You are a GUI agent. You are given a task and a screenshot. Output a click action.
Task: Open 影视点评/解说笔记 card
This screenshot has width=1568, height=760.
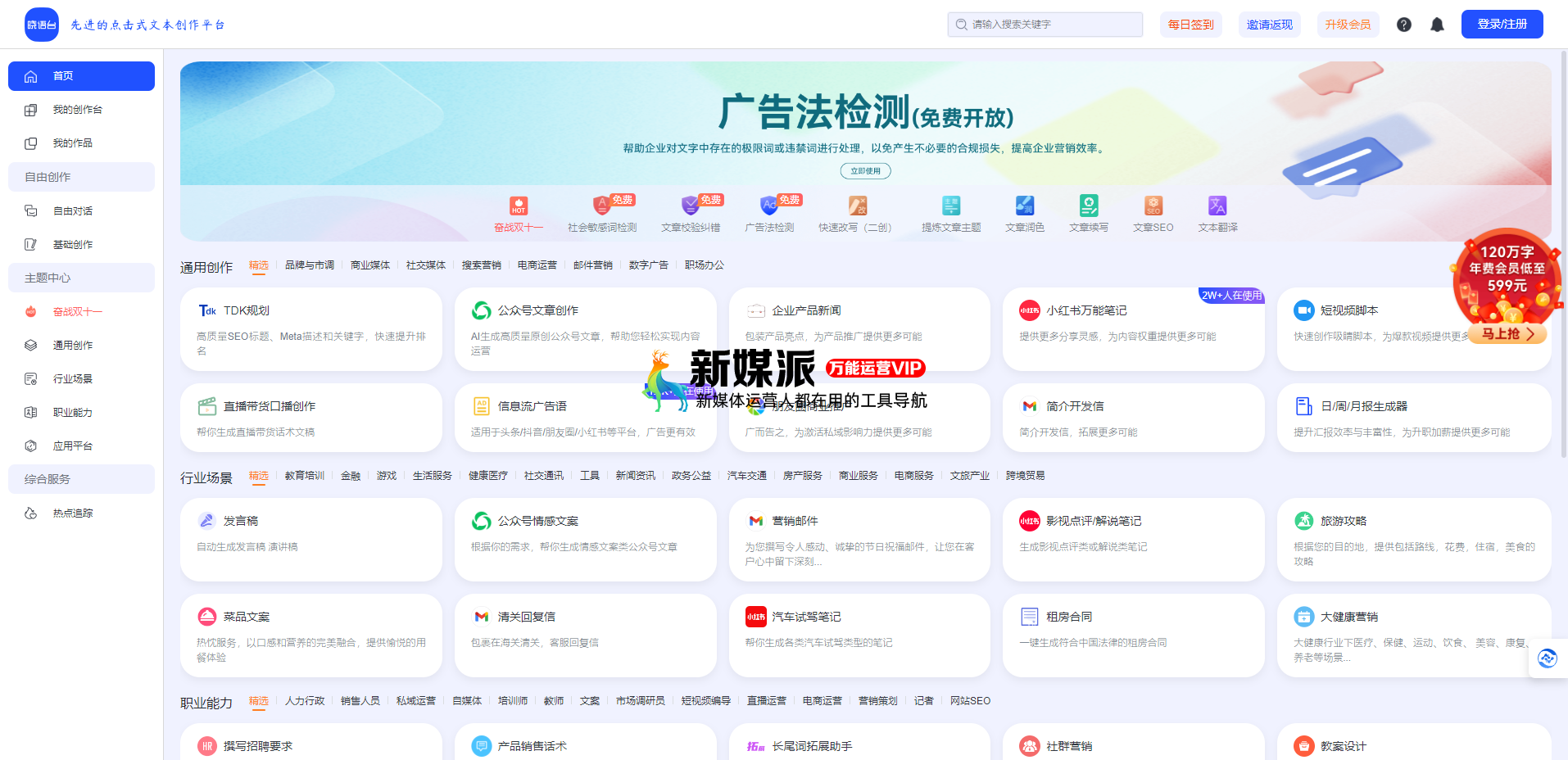(1133, 540)
